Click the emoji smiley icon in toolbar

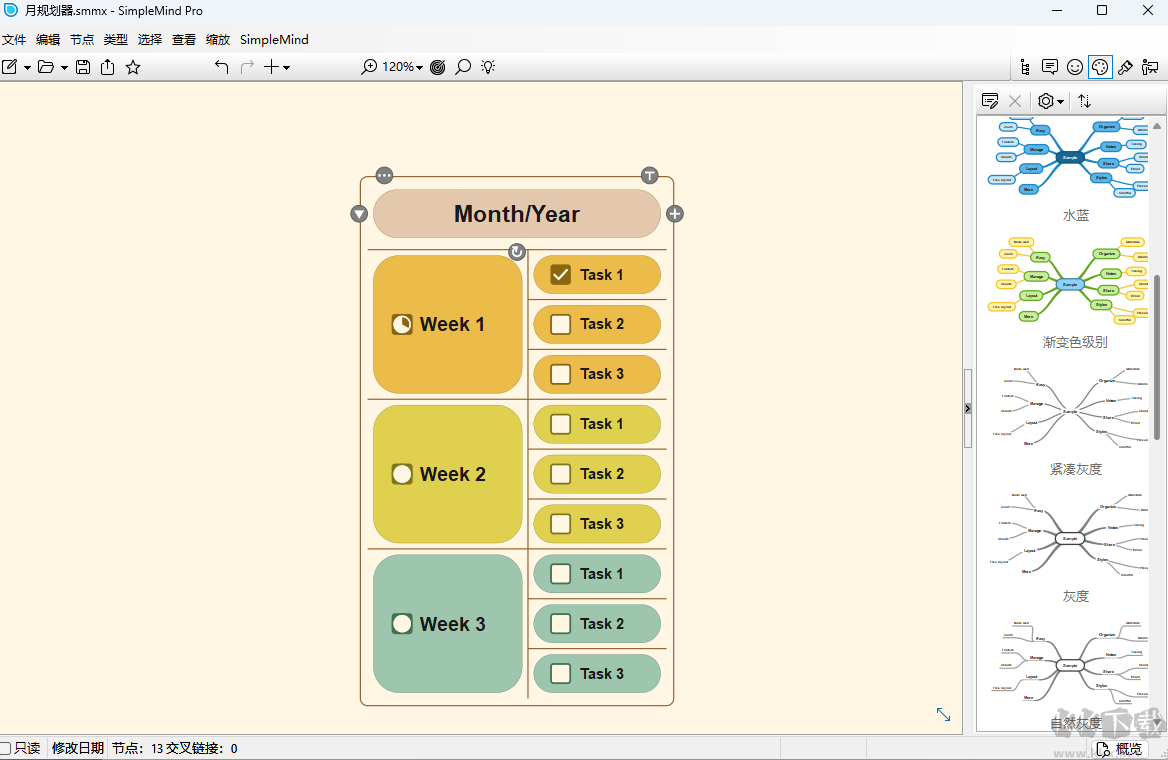1074,67
